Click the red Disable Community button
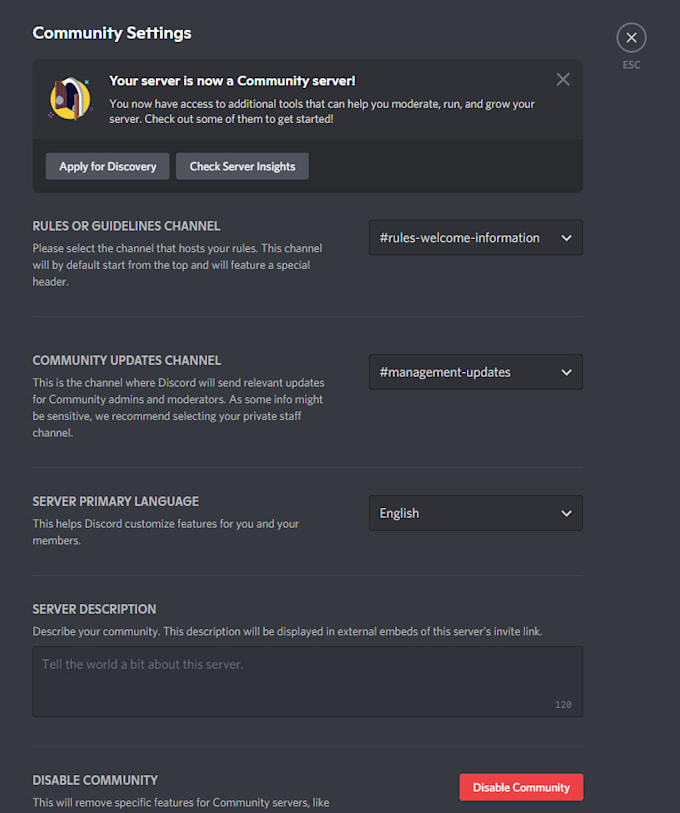This screenshot has height=813, width=680. coord(521,787)
